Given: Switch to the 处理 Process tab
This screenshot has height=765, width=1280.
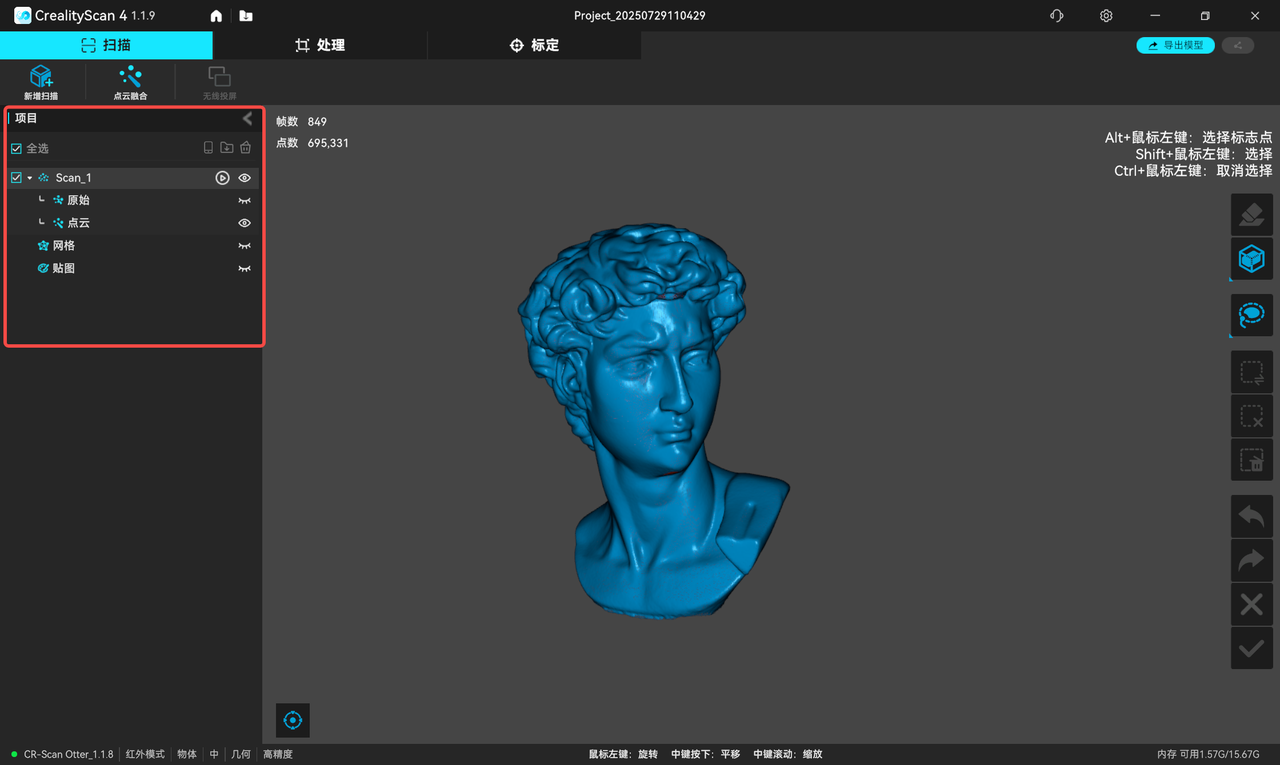Looking at the screenshot, I should point(320,45).
